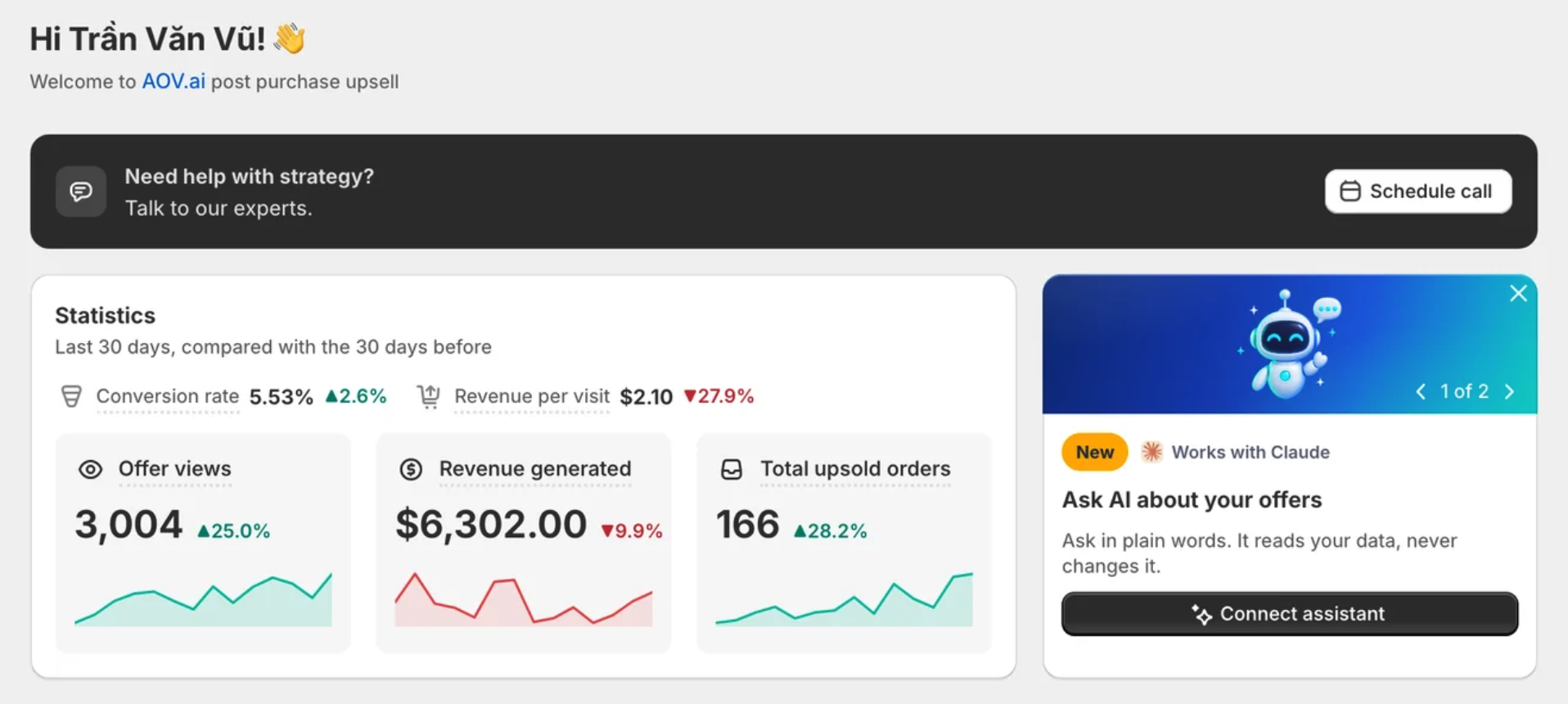The width and height of the screenshot is (1568, 704).
Task: Click the Works with Claude text
Action: pos(1250,452)
